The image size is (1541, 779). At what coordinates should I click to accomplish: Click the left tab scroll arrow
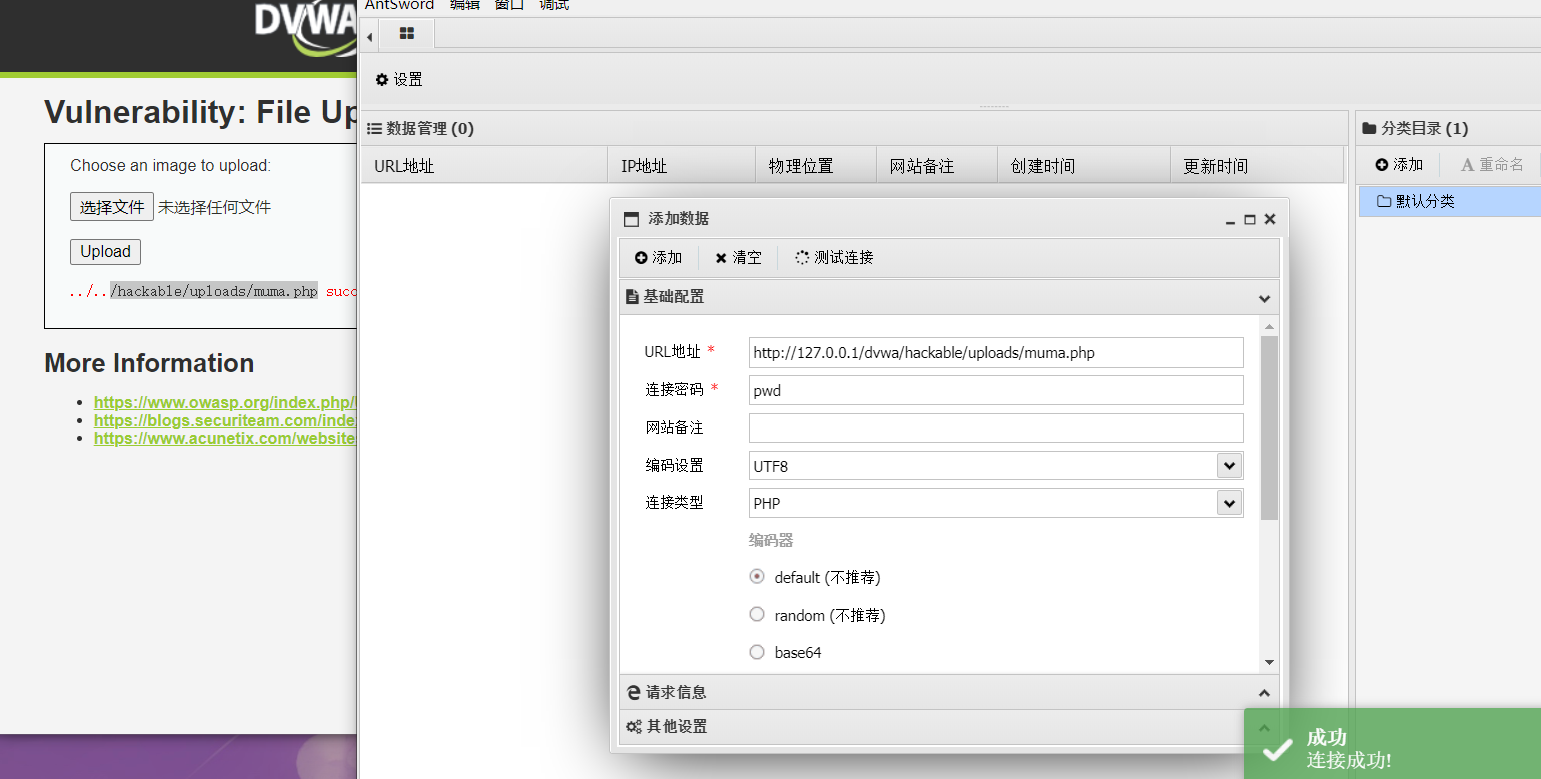click(369, 37)
